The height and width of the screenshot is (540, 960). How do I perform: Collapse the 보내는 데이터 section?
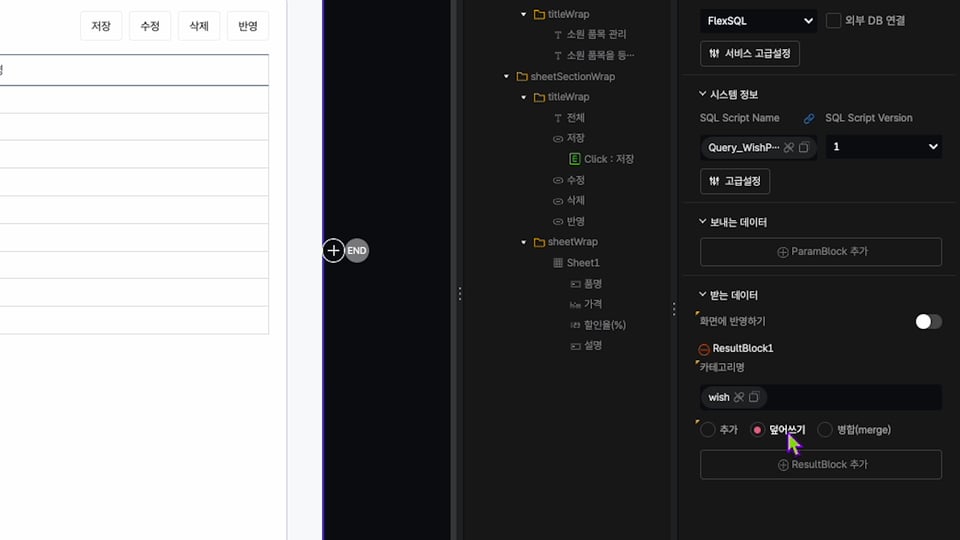(x=702, y=222)
